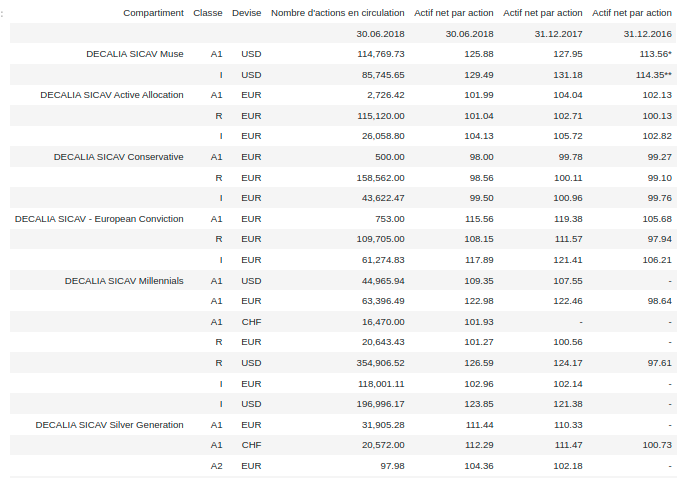Screen dimensions: 688x478
Task: Click the value 98.00
Action: coord(481,157)
